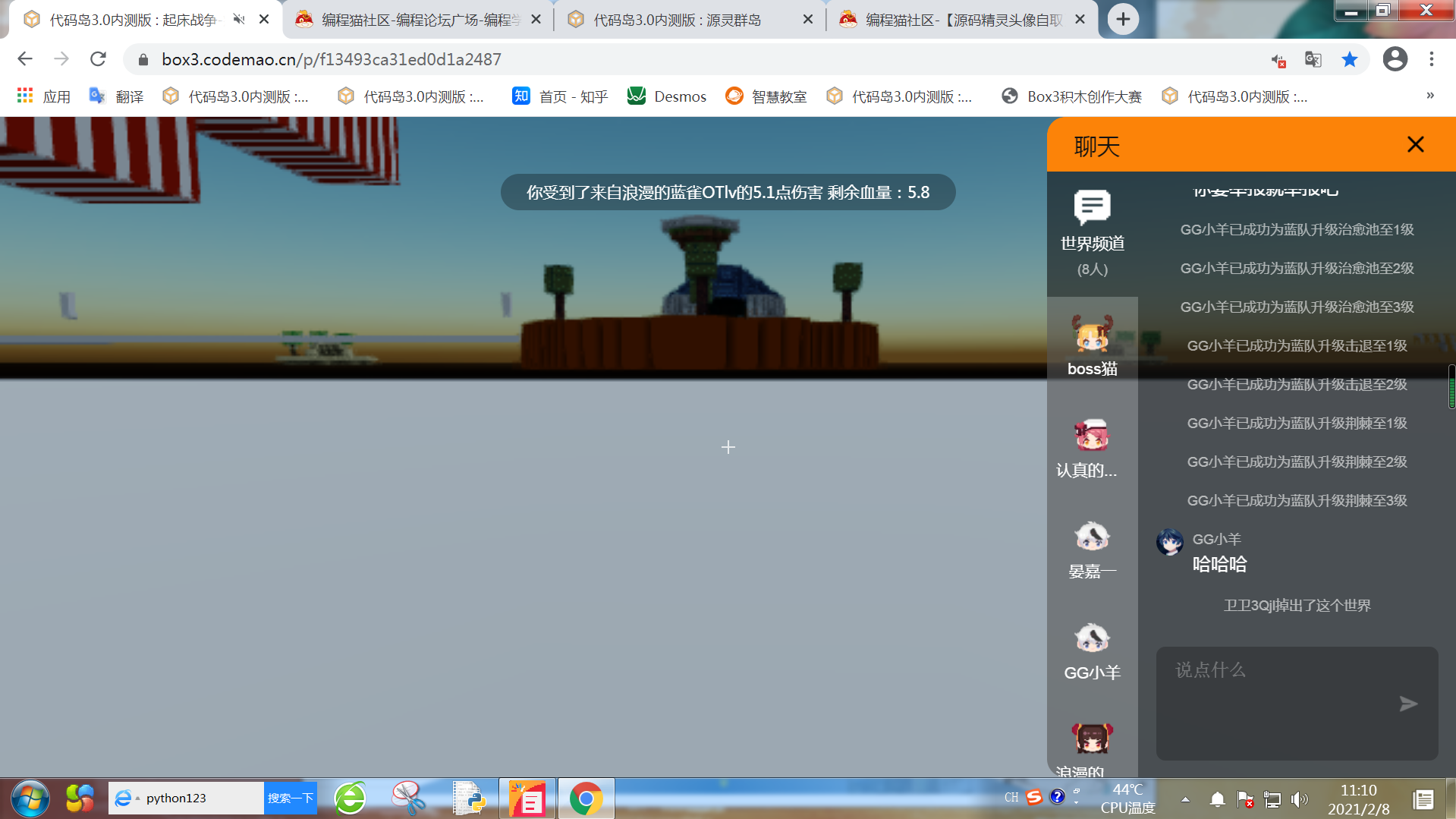This screenshot has height=819, width=1456.
Task: Open the Desmos bookmark
Action: click(667, 96)
